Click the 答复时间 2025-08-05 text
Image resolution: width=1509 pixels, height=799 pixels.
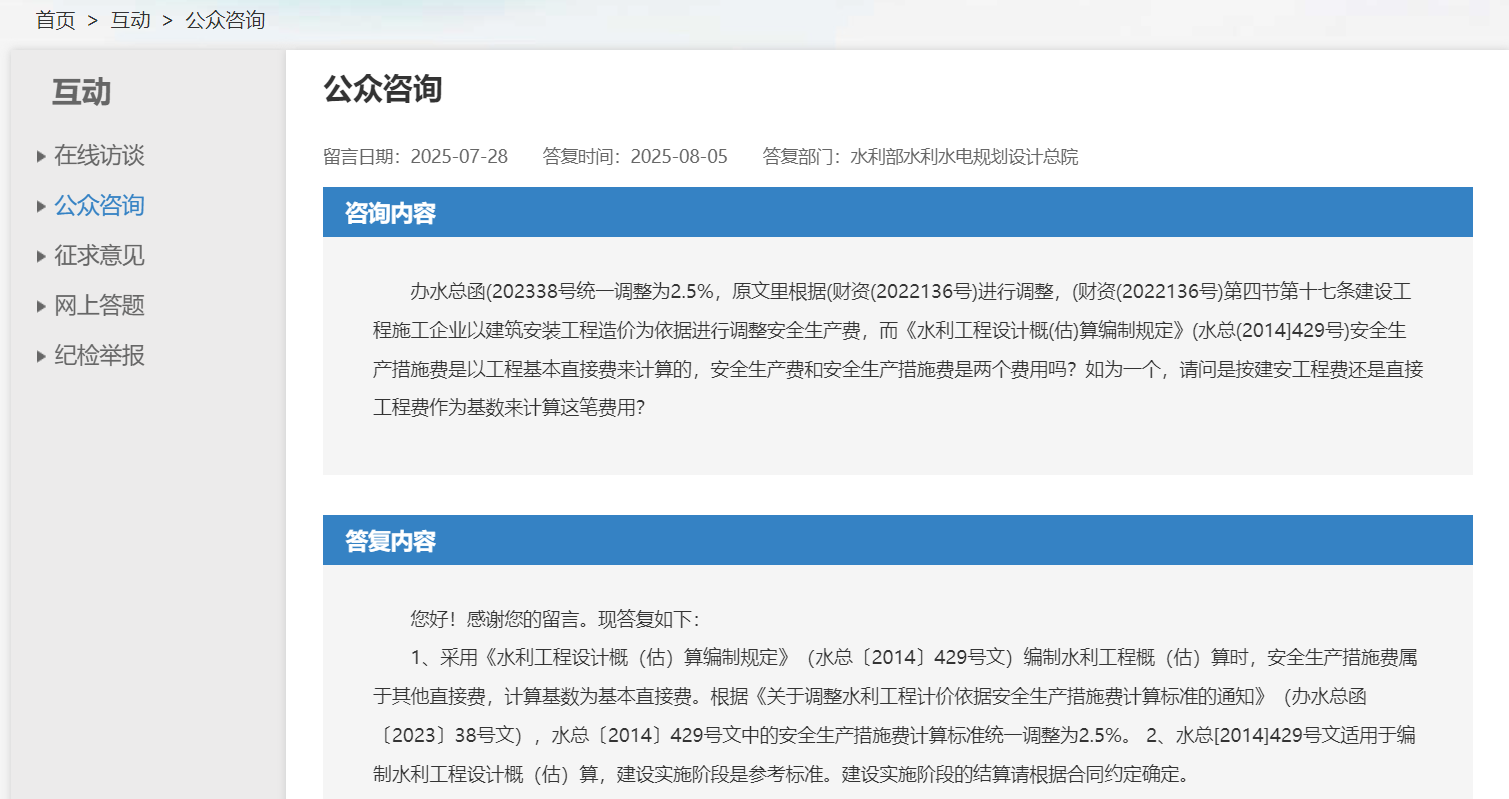point(635,157)
